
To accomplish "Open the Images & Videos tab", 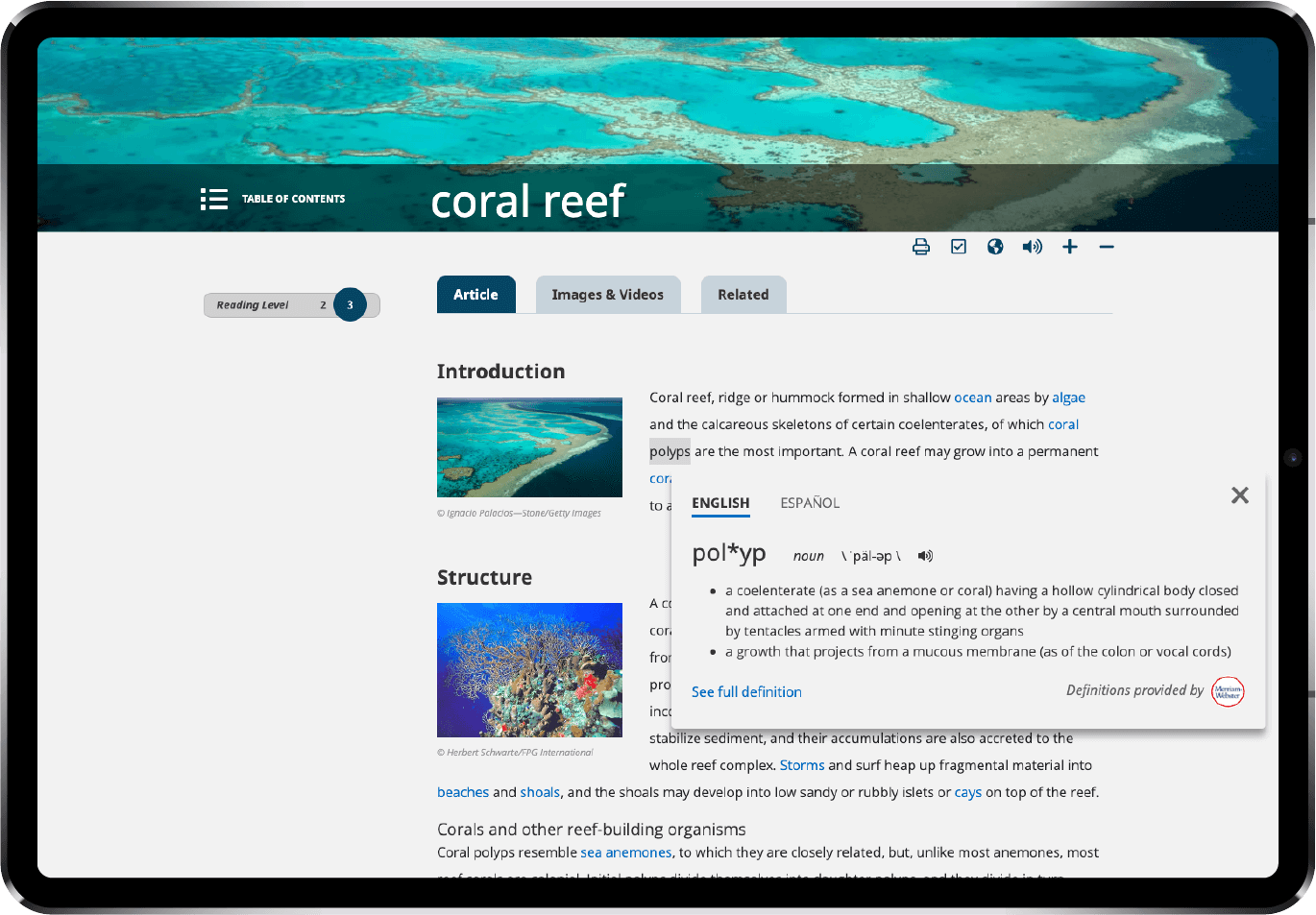I will point(608,295).
